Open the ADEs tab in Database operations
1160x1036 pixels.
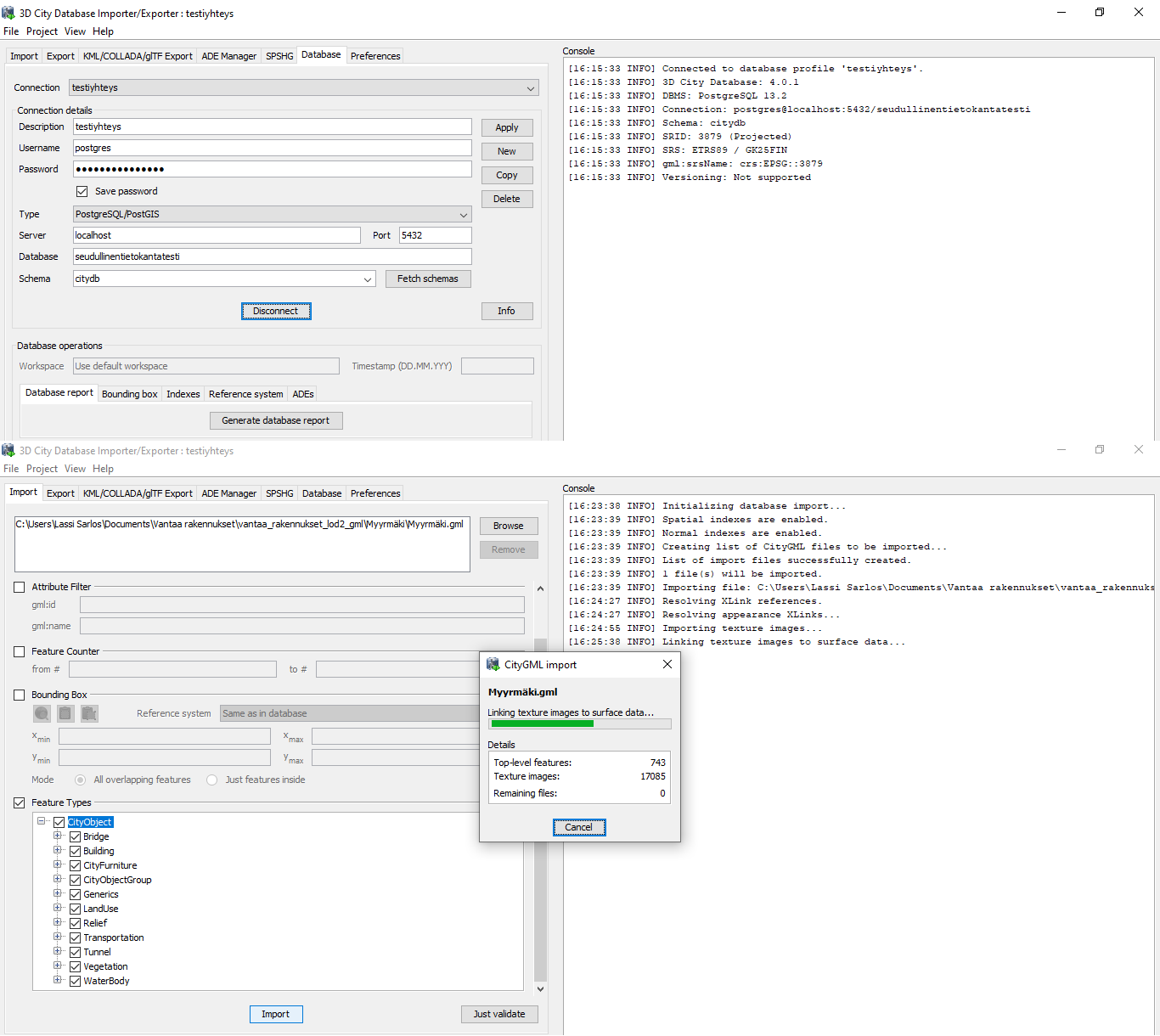tap(303, 394)
